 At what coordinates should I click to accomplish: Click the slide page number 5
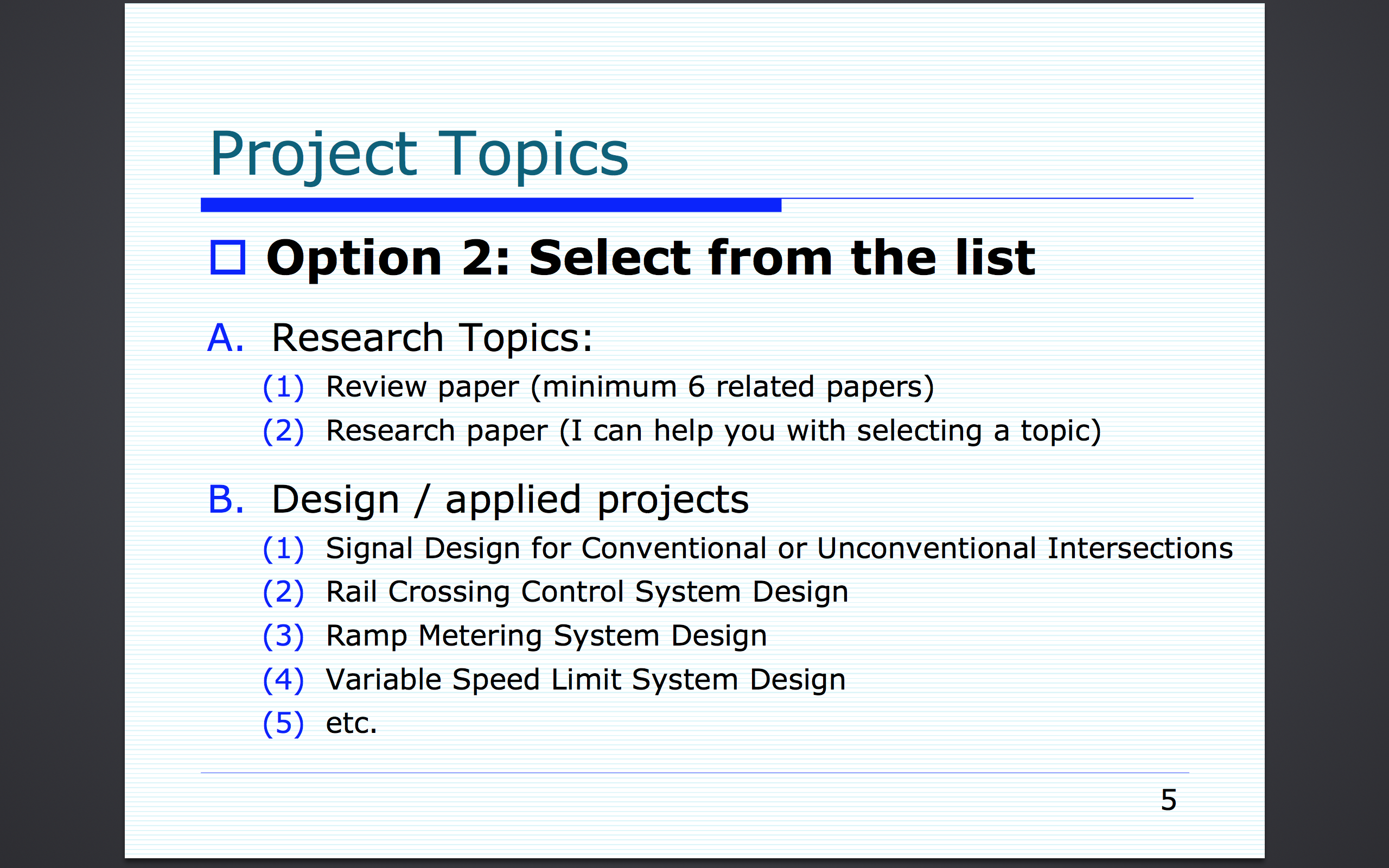(x=1169, y=800)
